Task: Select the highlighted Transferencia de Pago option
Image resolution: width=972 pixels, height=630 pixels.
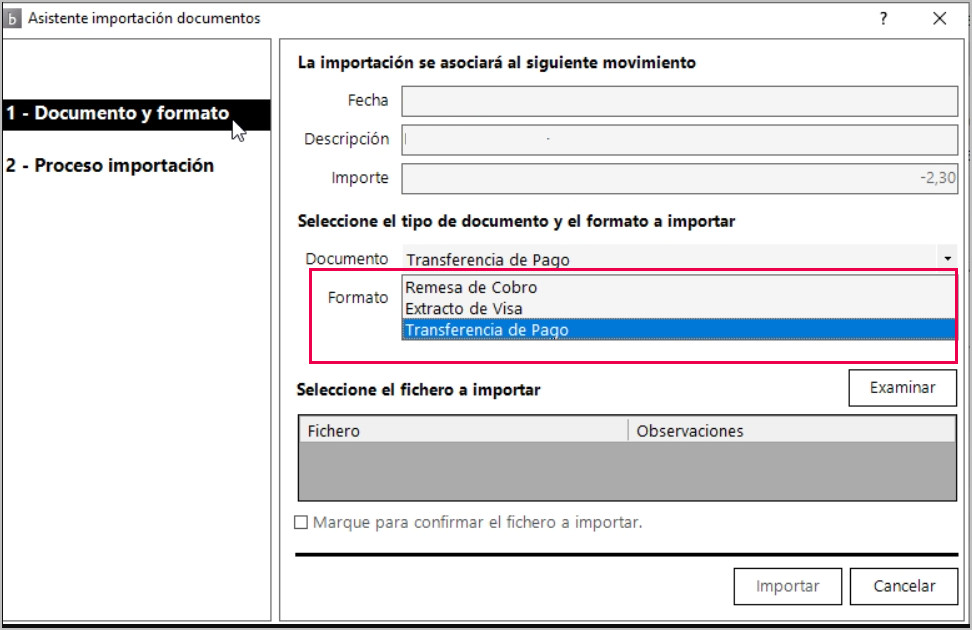Action: pyautogui.click(x=679, y=330)
